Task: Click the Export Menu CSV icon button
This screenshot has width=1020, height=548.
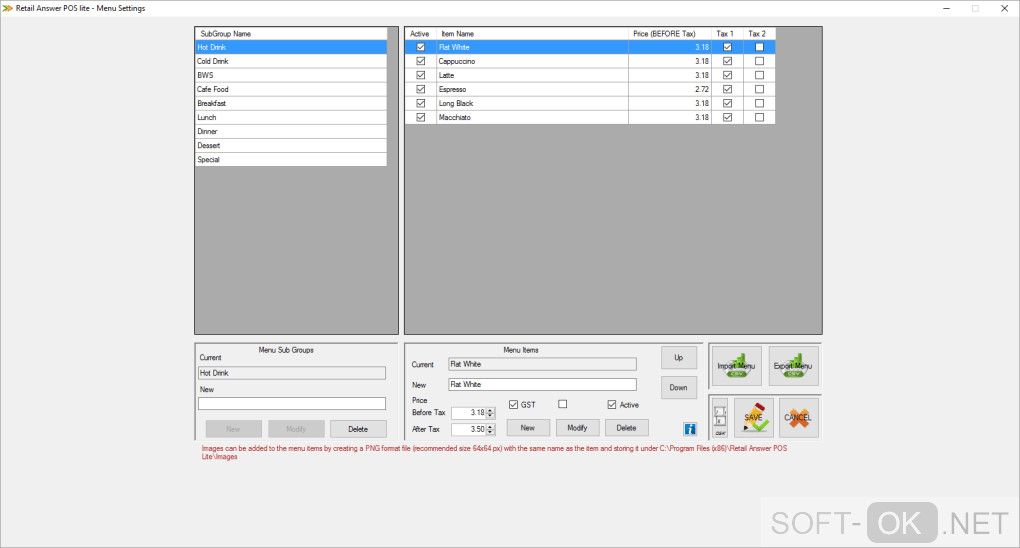Action: coord(793,366)
